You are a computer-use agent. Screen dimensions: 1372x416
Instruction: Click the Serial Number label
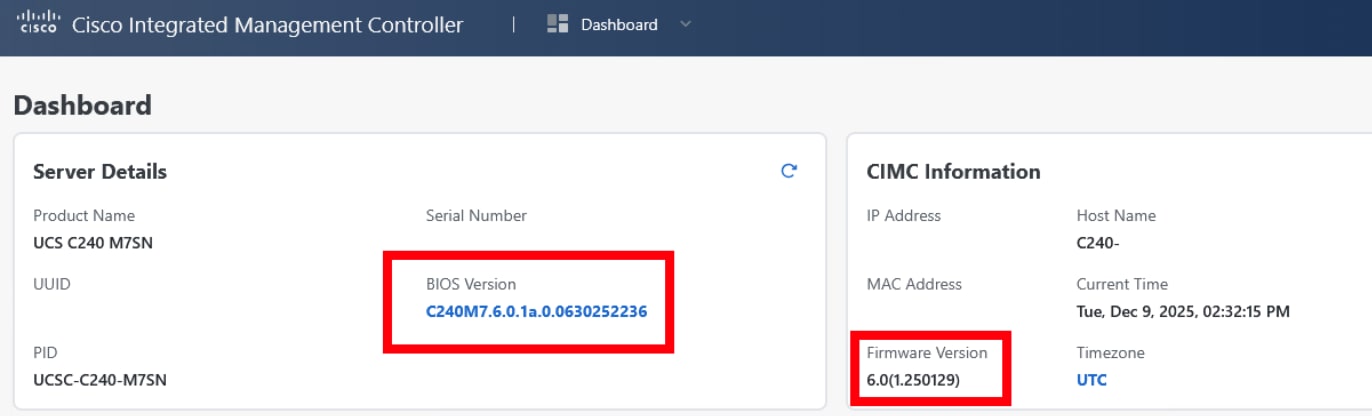(476, 215)
